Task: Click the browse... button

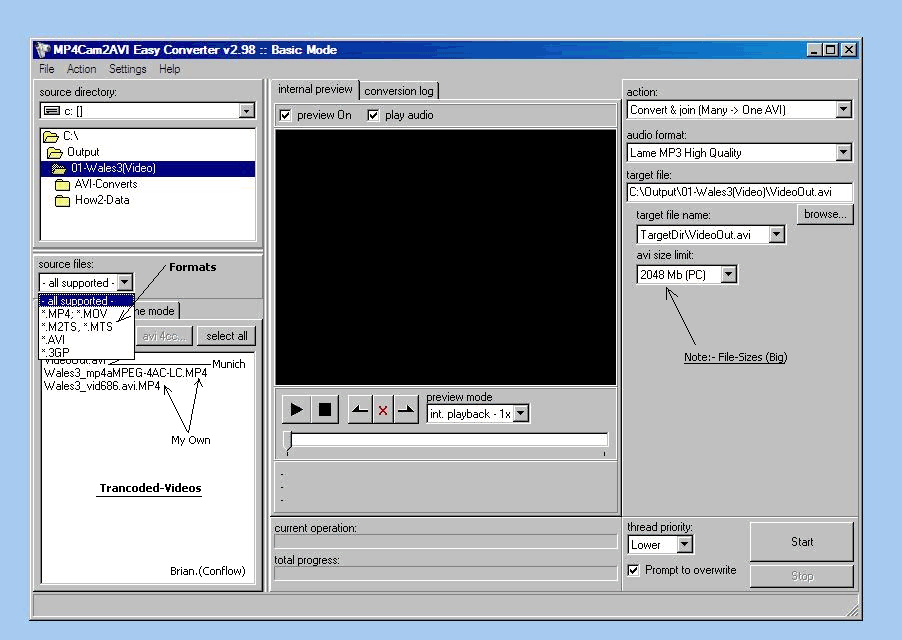Action: coord(825,214)
